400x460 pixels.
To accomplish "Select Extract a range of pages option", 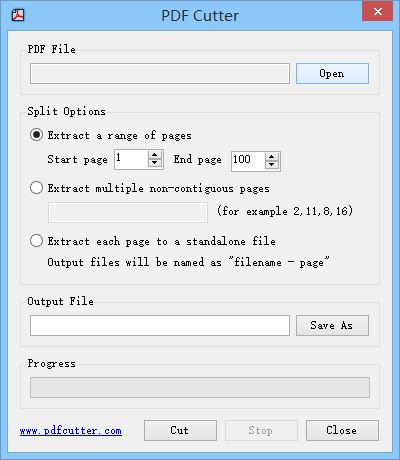I will coord(36,135).
